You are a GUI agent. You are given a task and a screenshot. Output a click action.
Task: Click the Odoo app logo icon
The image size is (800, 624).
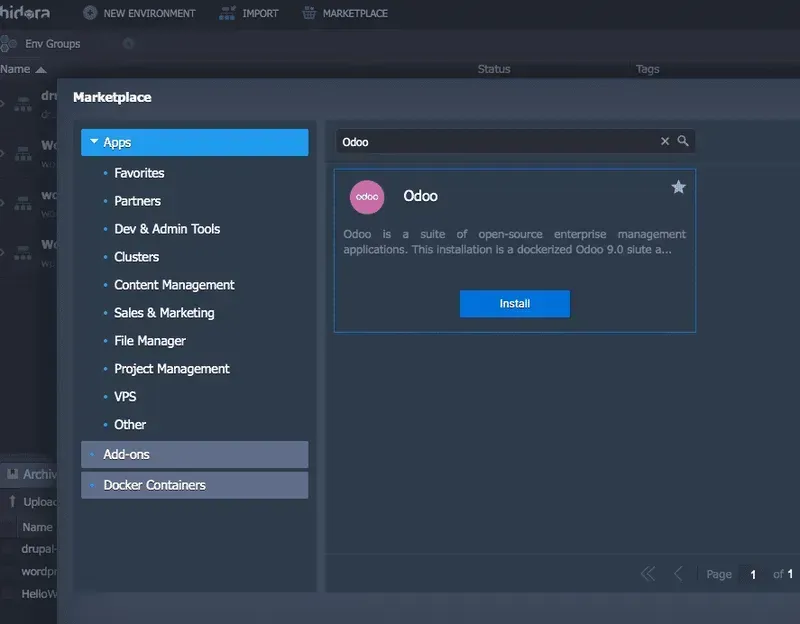(x=367, y=197)
